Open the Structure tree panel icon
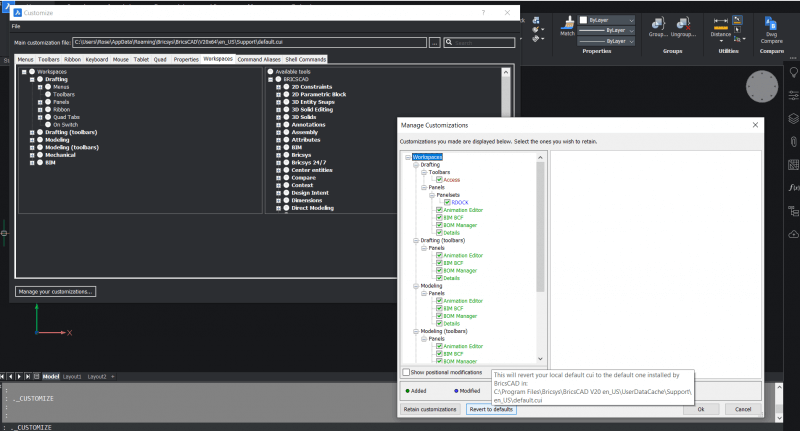The width and height of the screenshot is (800, 431). tap(793, 211)
